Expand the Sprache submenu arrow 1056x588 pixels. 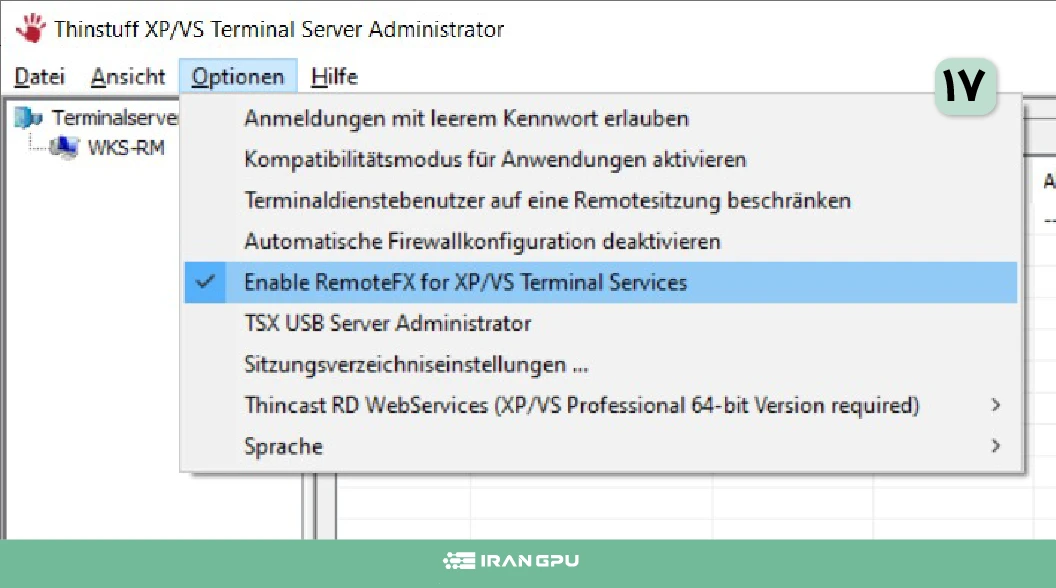pos(995,446)
